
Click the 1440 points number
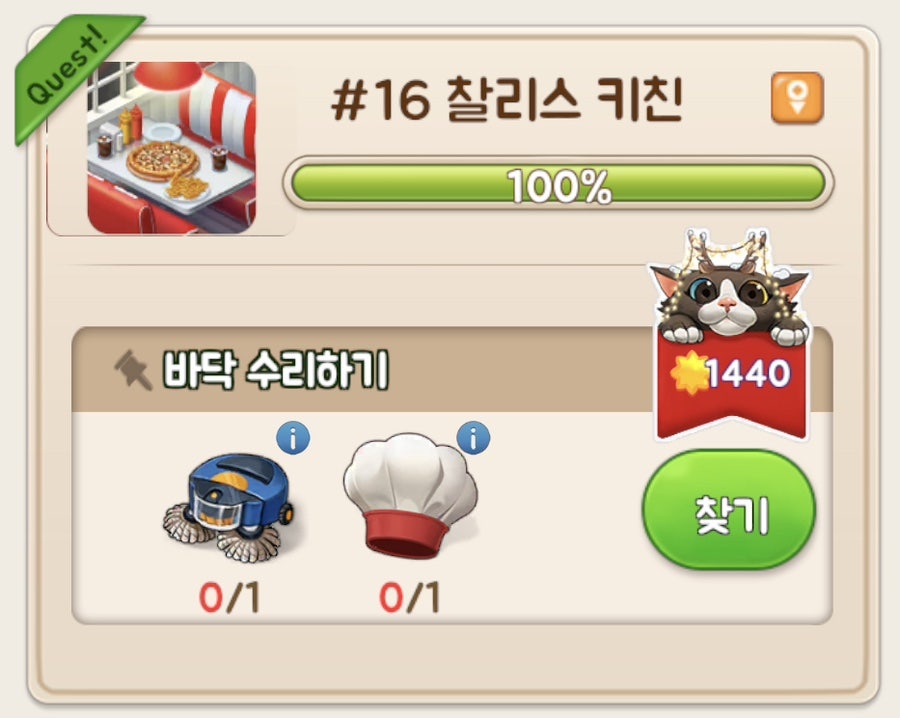click(749, 374)
